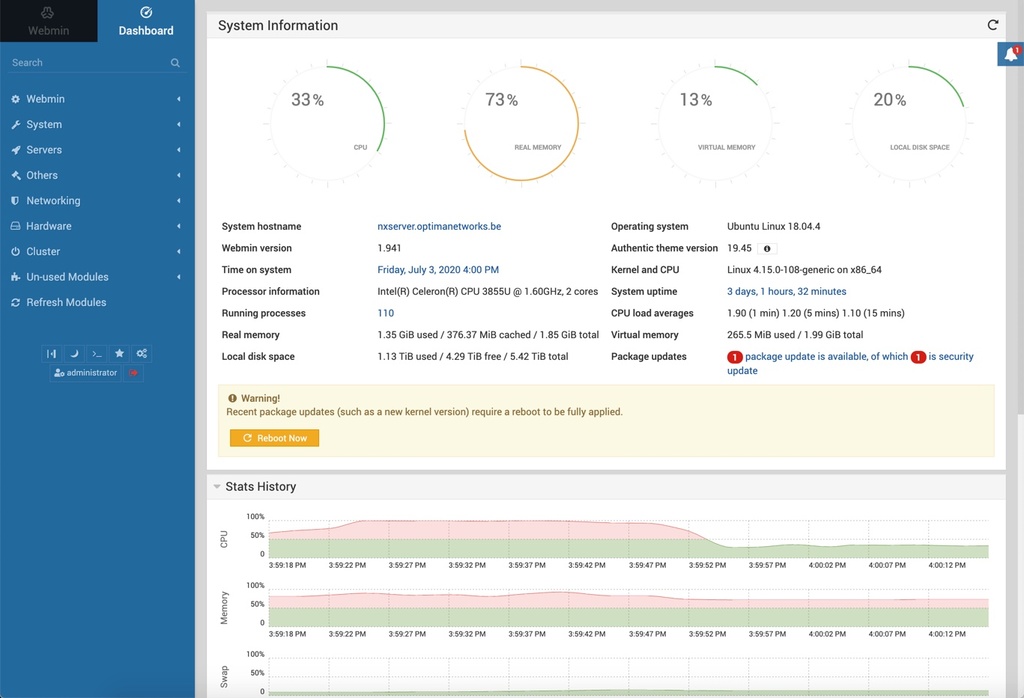The width and height of the screenshot is (1024, 698).
Task: Expand Un-used Modules with its arrow
Action: coord(178,277)
